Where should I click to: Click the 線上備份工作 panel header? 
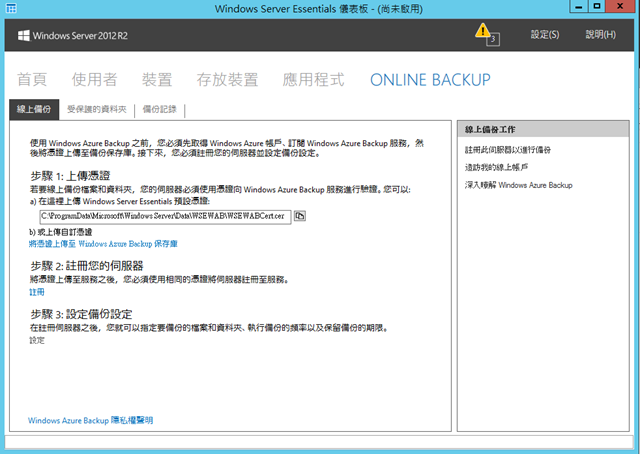543,129
